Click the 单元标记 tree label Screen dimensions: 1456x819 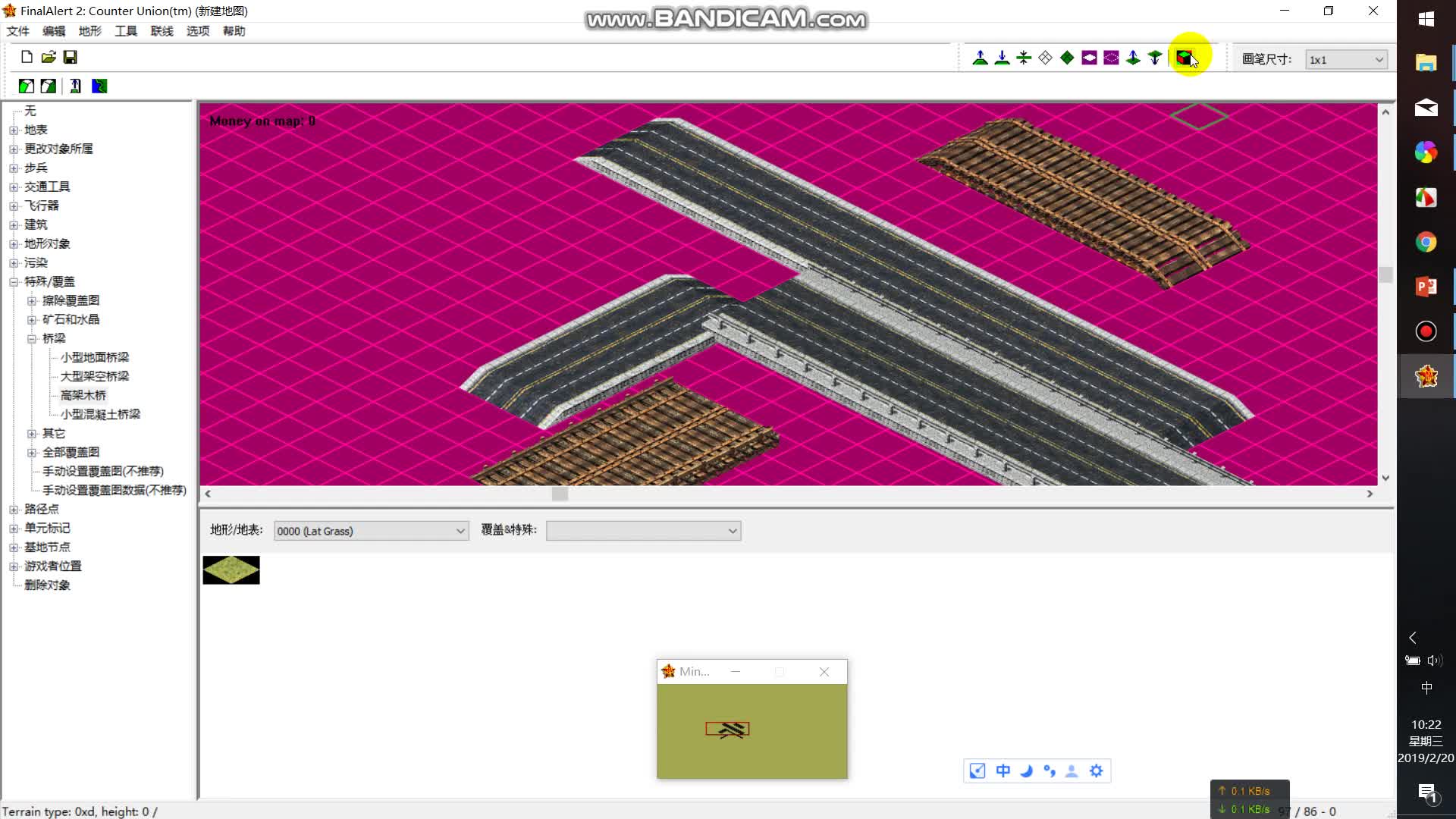click(47, 528)
